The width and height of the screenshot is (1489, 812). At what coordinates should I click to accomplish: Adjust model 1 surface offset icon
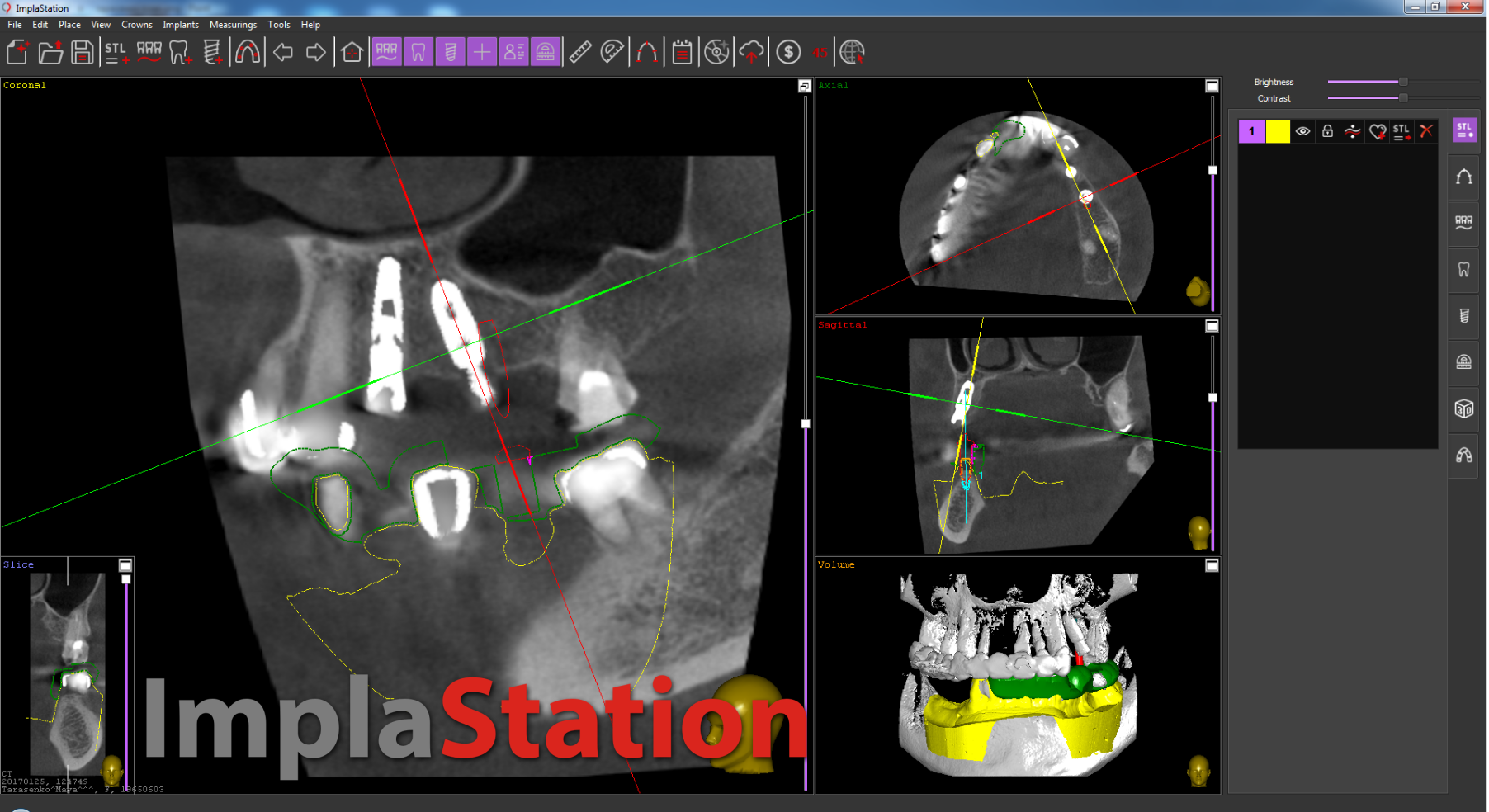coord(1352,132)
